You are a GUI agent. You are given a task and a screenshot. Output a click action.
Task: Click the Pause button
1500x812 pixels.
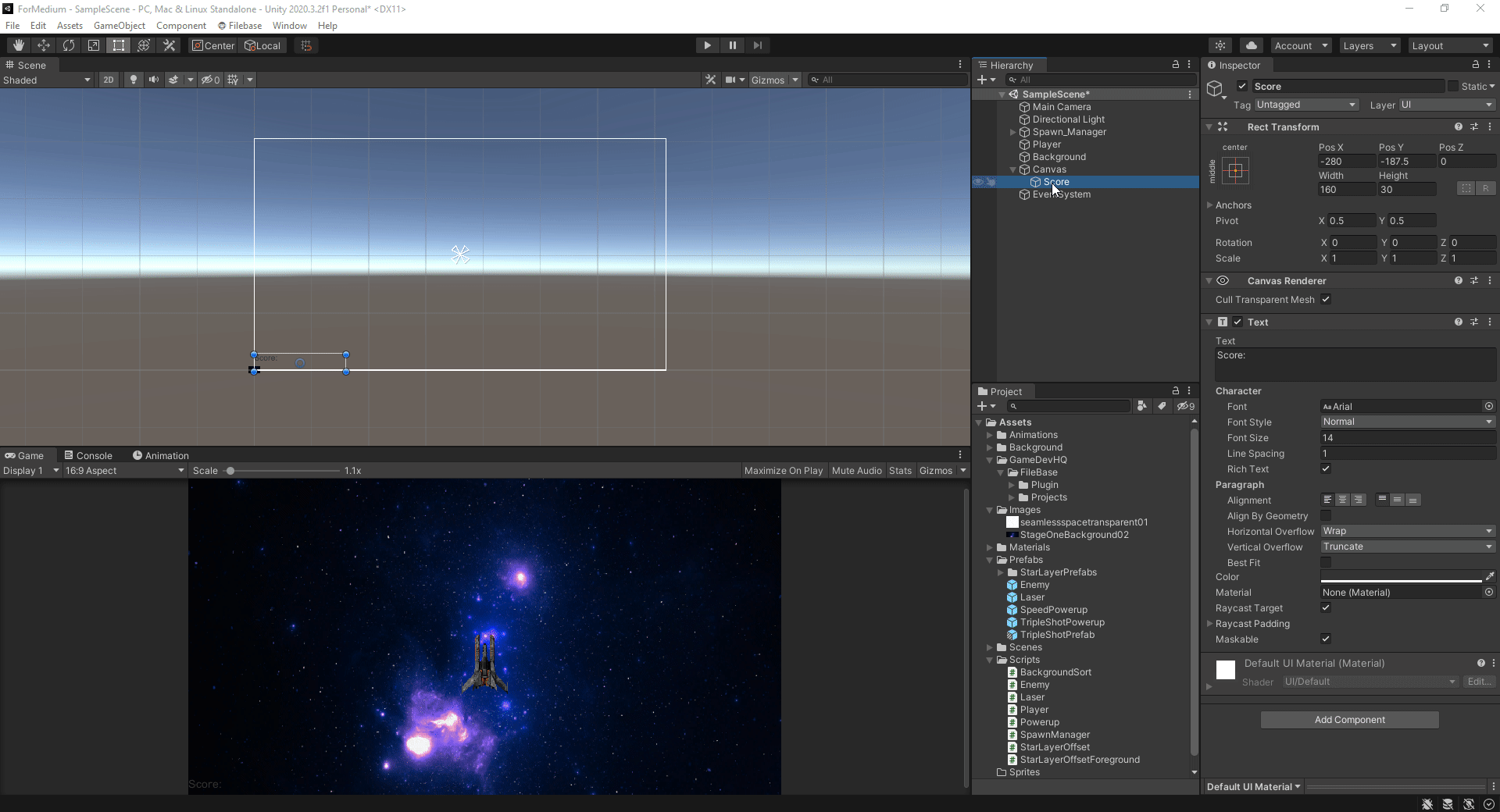pos(732,45)
